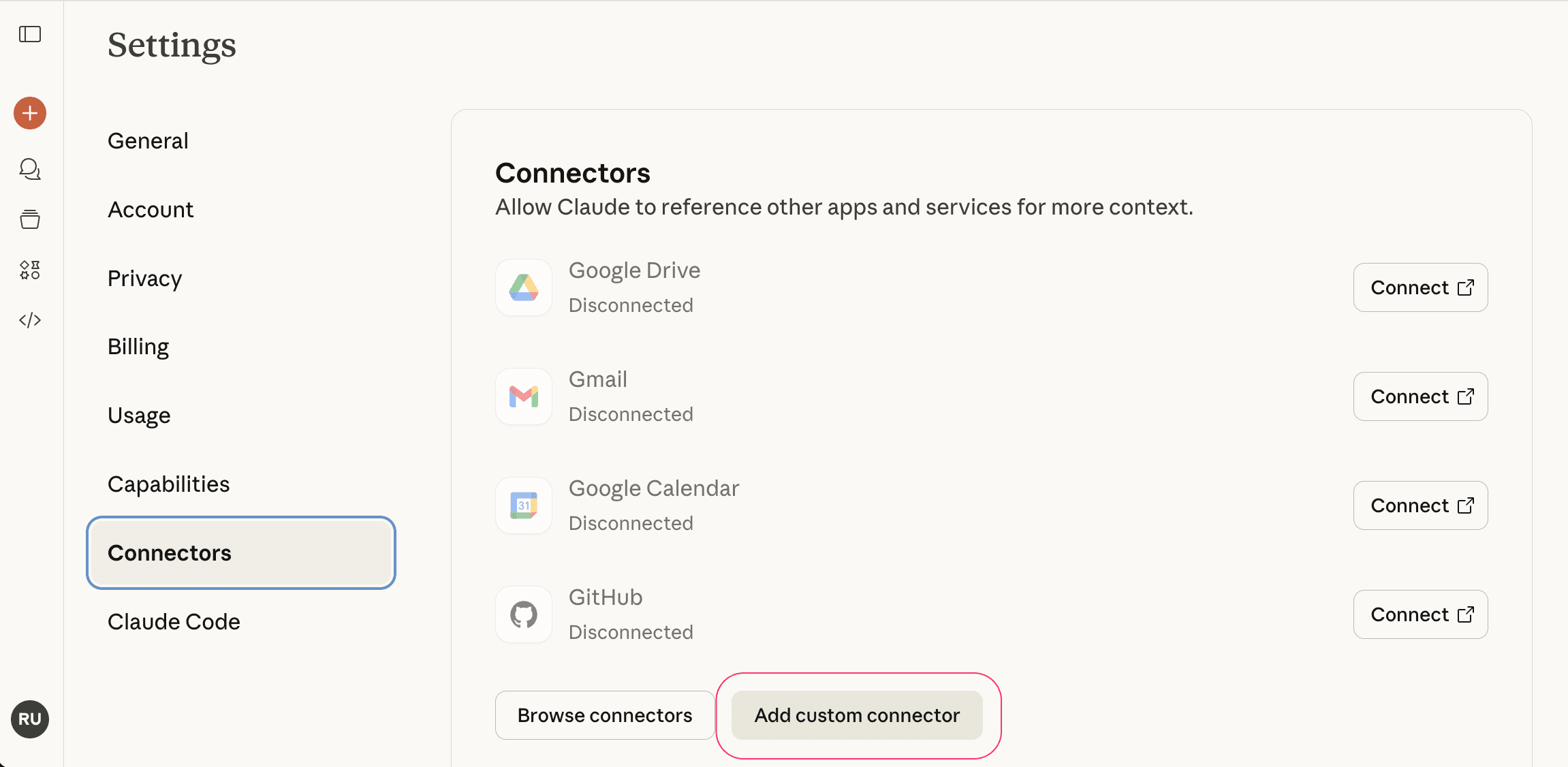Click the GitHub connector icon
1568x767 pixels.
tap(523, 614)
